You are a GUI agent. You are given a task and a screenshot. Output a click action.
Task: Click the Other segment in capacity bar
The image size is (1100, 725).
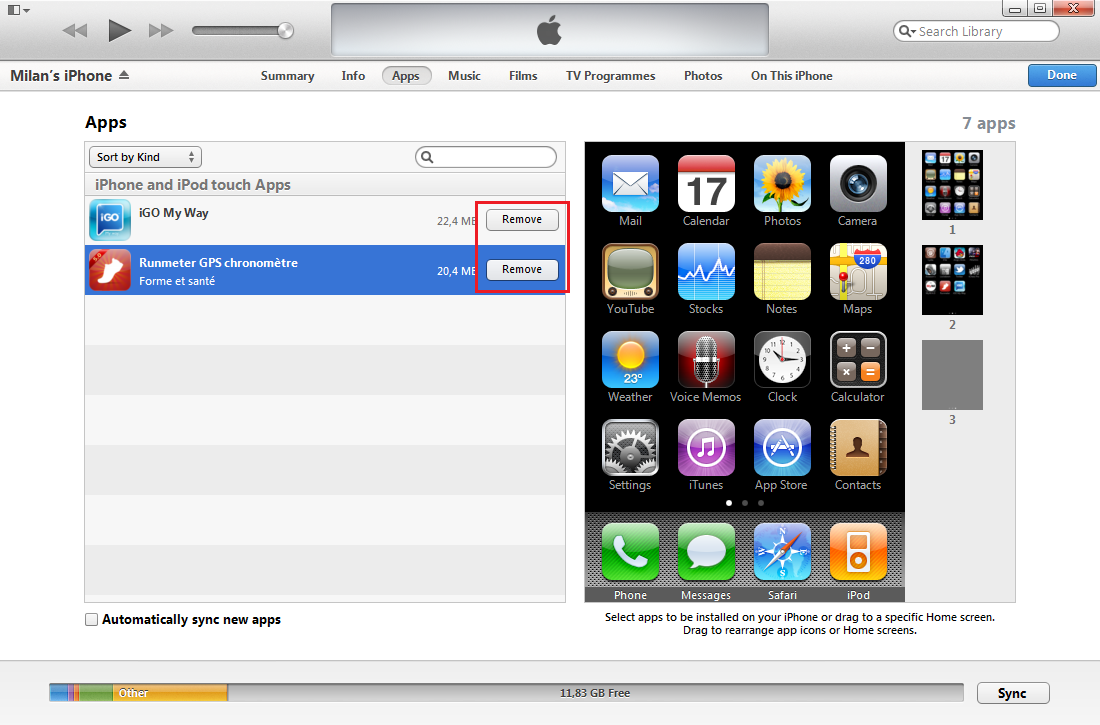point(169,693)
